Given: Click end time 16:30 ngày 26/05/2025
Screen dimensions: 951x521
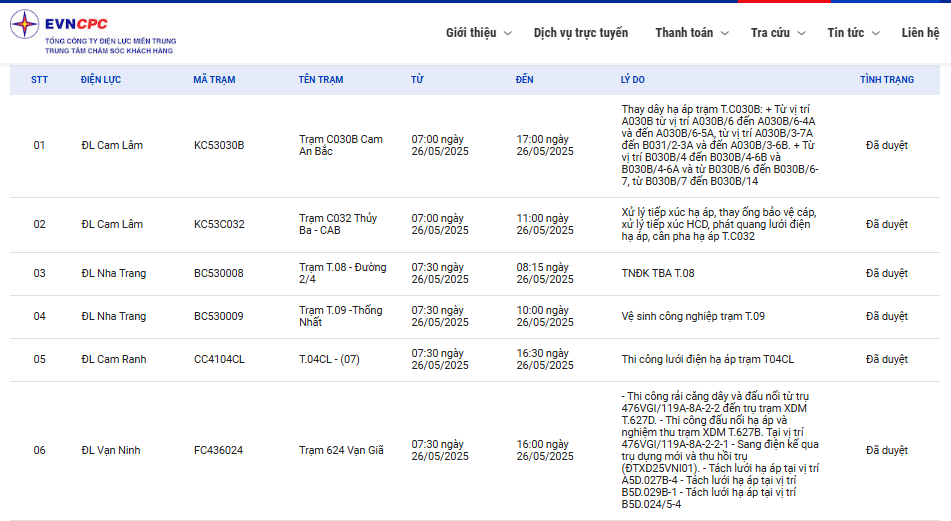Looking at the screenshot, I should (545, 359).
